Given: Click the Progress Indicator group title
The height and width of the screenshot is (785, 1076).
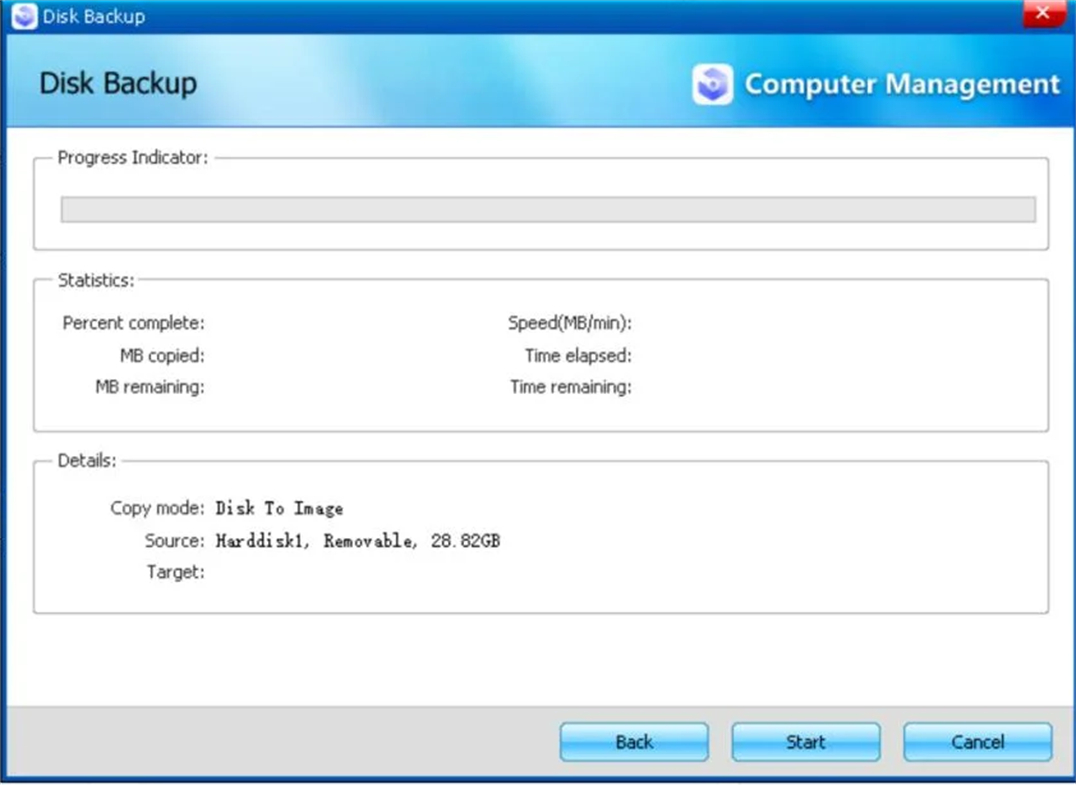Looking at the screenshot, I should pyautogui.click(x=132, y=157).
